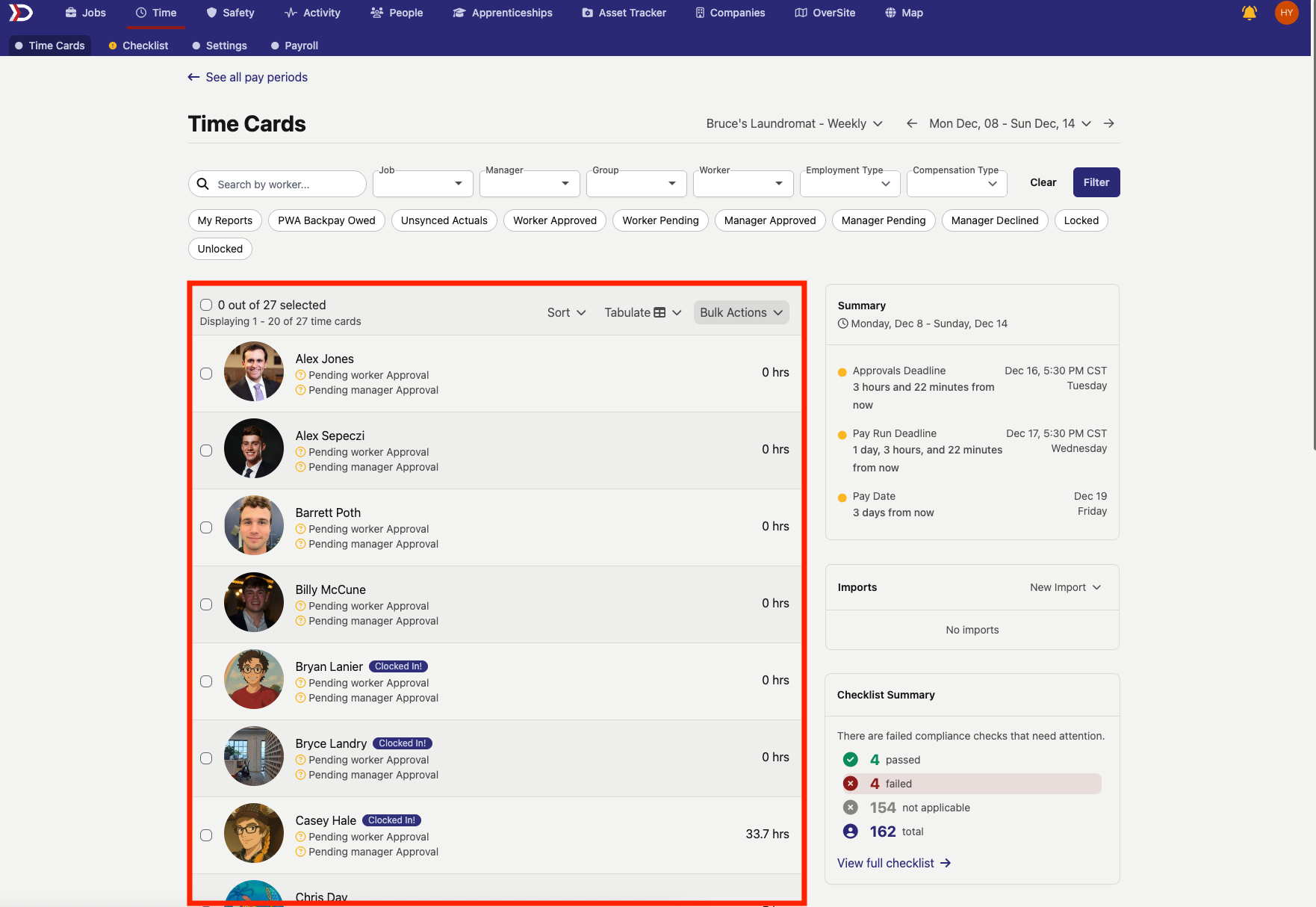Click the red failed X icon
1316x907 pixels.
850,784
